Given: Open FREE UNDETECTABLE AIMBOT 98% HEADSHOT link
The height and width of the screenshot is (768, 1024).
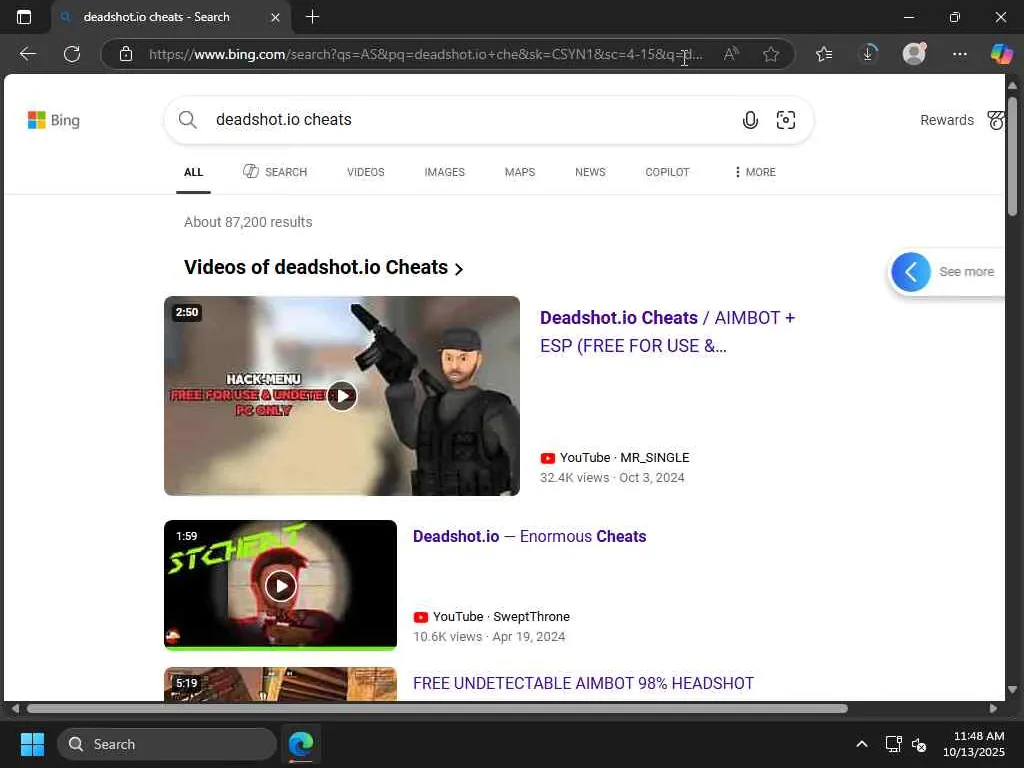Looking at the screenshot, I should pyautogui.click(x=583, y=684).
